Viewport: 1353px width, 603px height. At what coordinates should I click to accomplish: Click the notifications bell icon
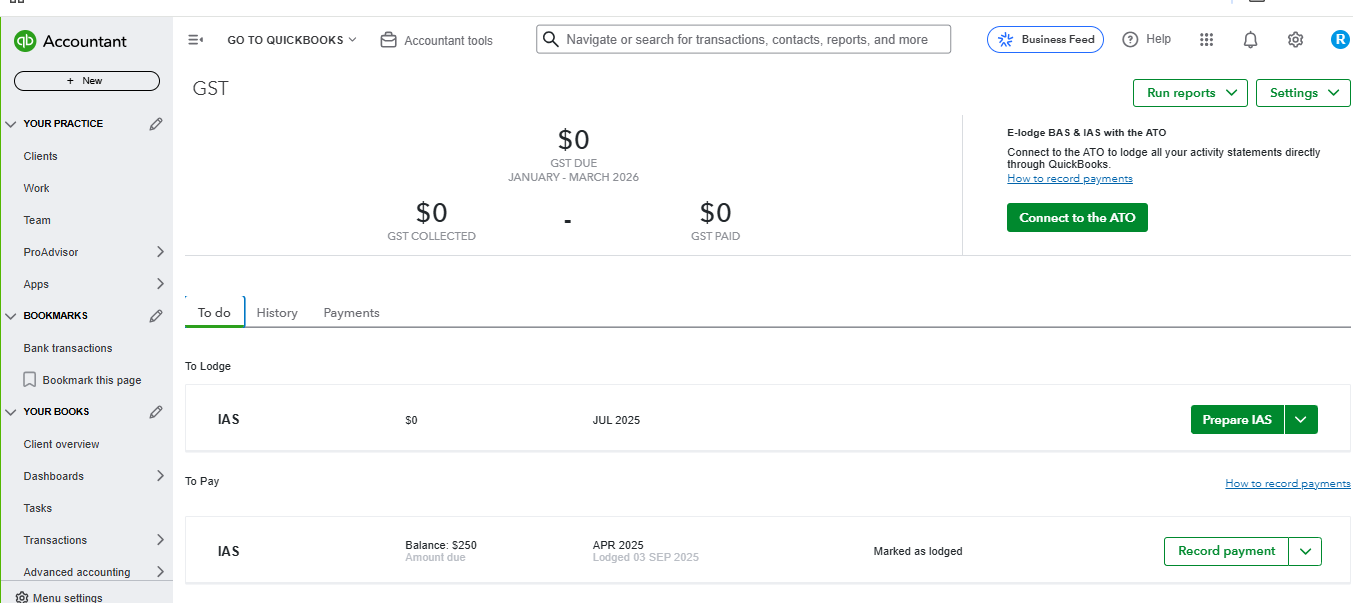point(1250,40)
